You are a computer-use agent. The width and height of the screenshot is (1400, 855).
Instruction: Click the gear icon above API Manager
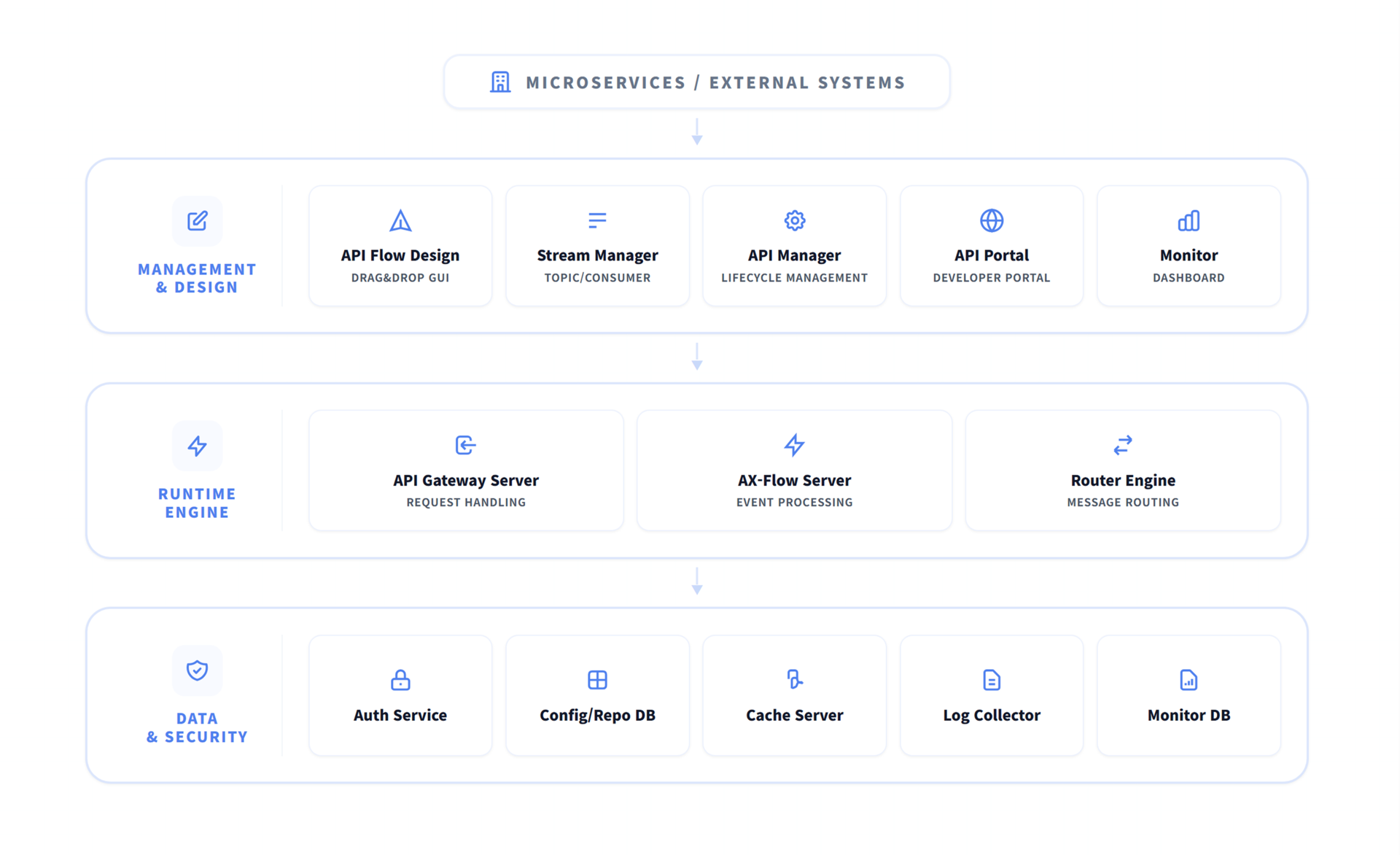(794, 220)
